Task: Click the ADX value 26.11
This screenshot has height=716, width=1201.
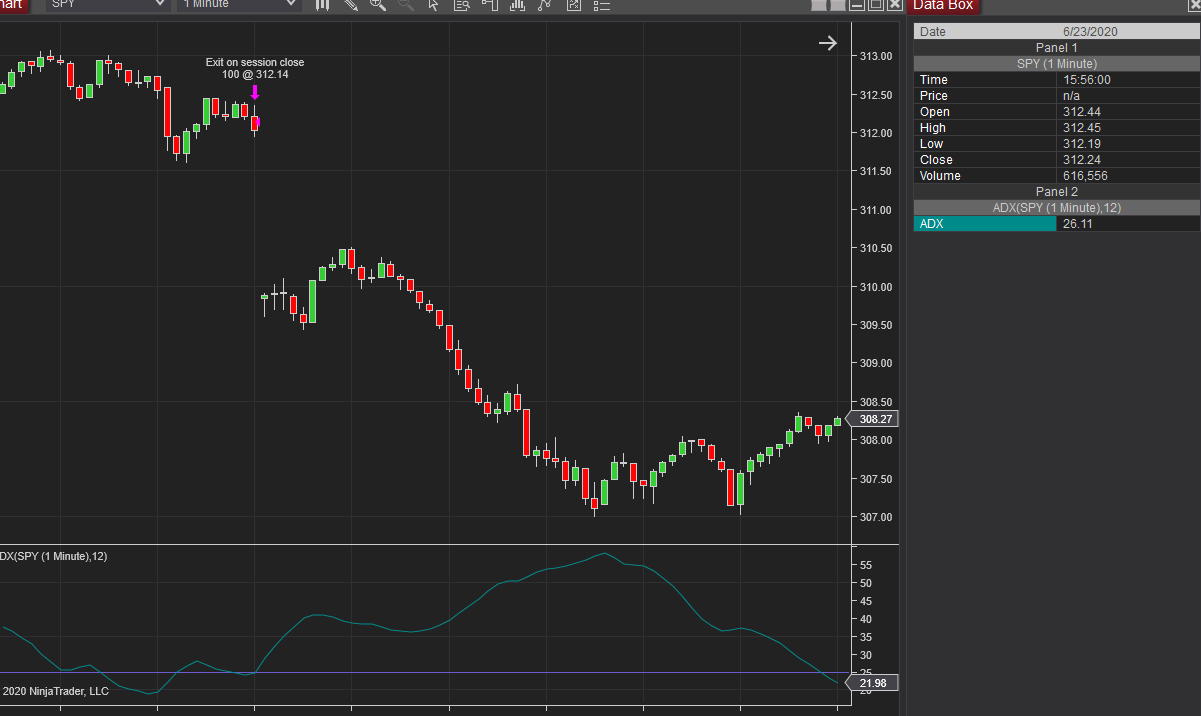Action: 1077,224
